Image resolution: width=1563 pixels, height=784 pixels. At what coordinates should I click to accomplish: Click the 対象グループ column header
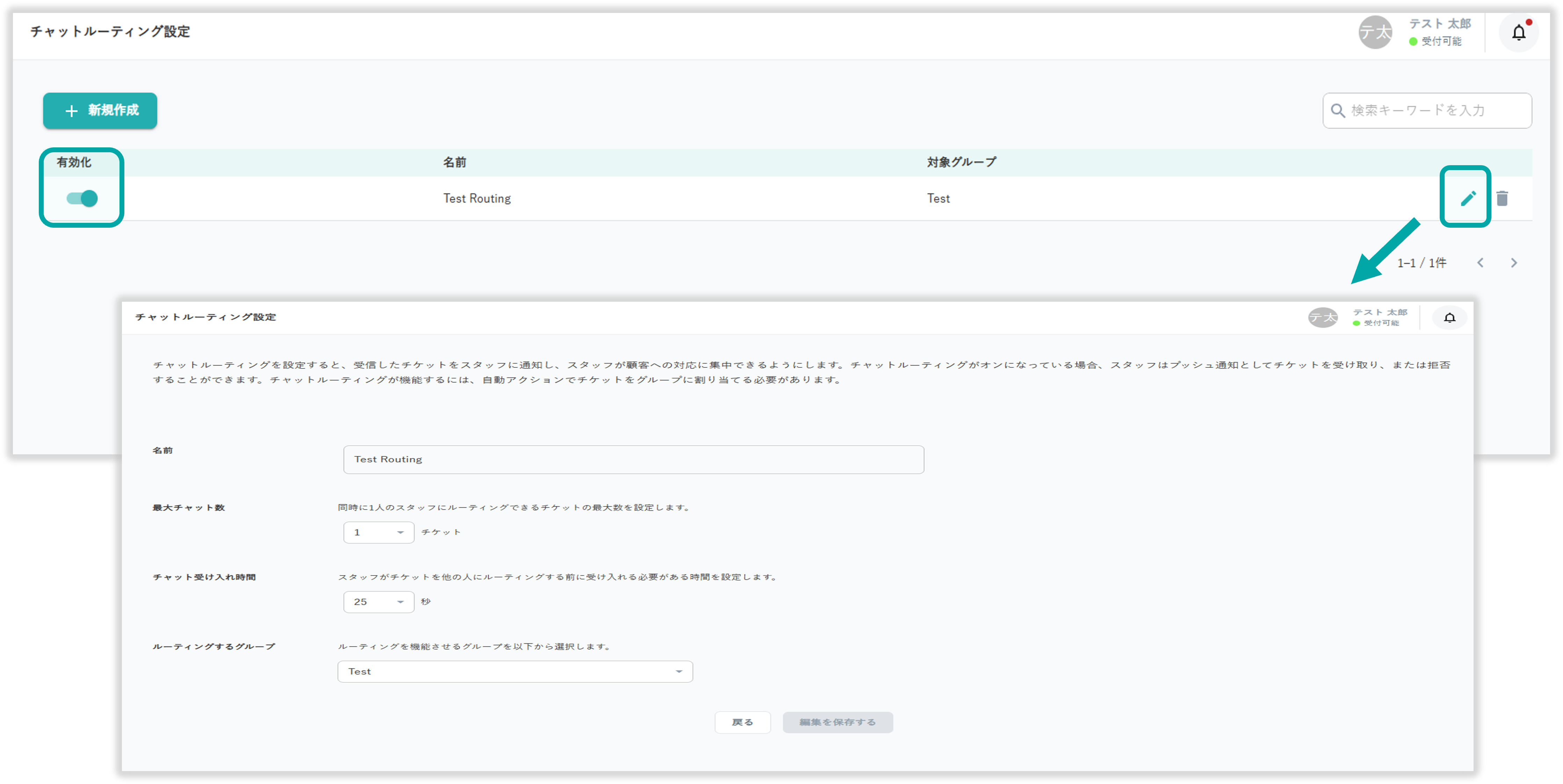[961, 162]
